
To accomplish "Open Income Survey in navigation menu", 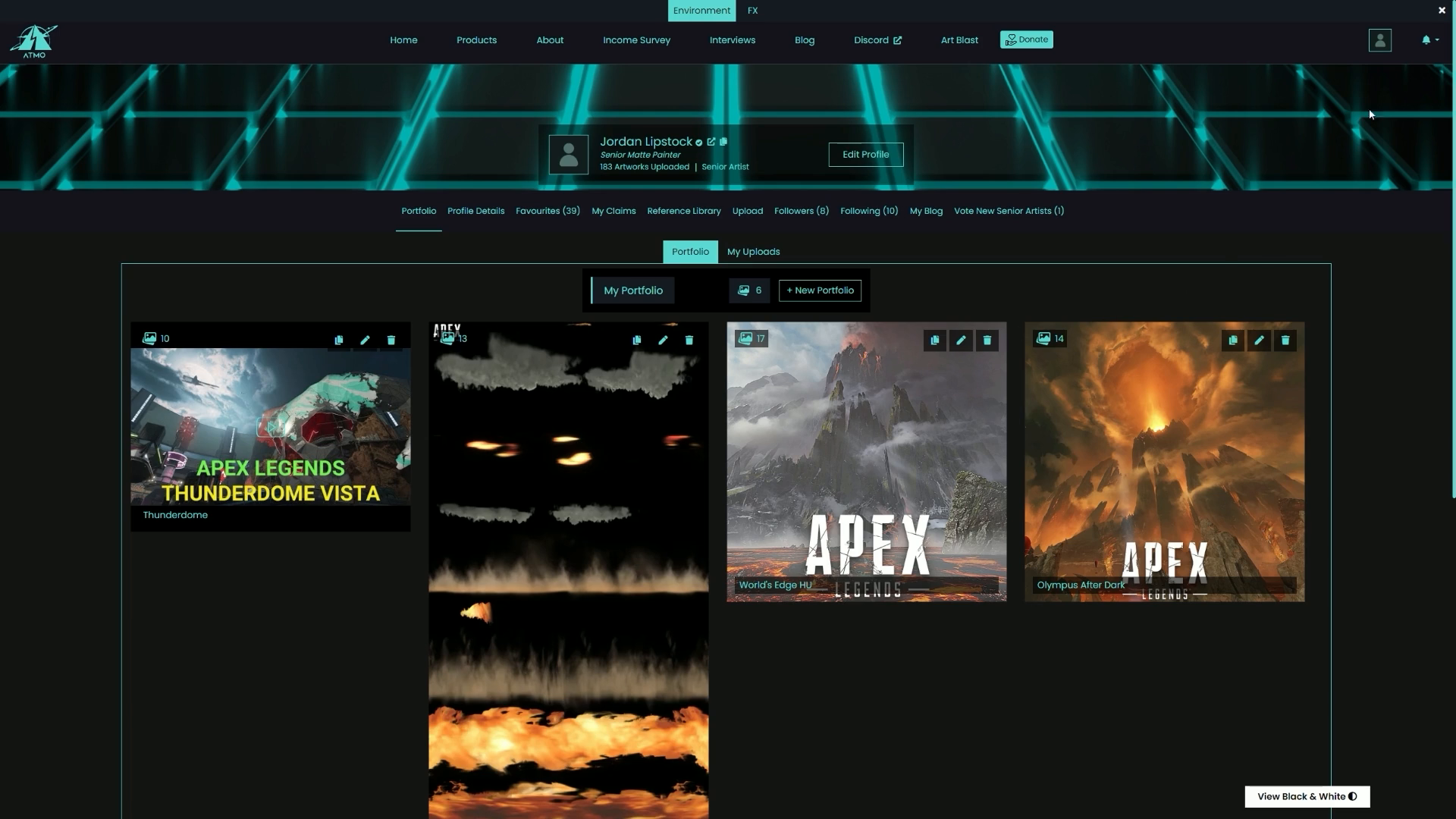I will coord(636,40).
